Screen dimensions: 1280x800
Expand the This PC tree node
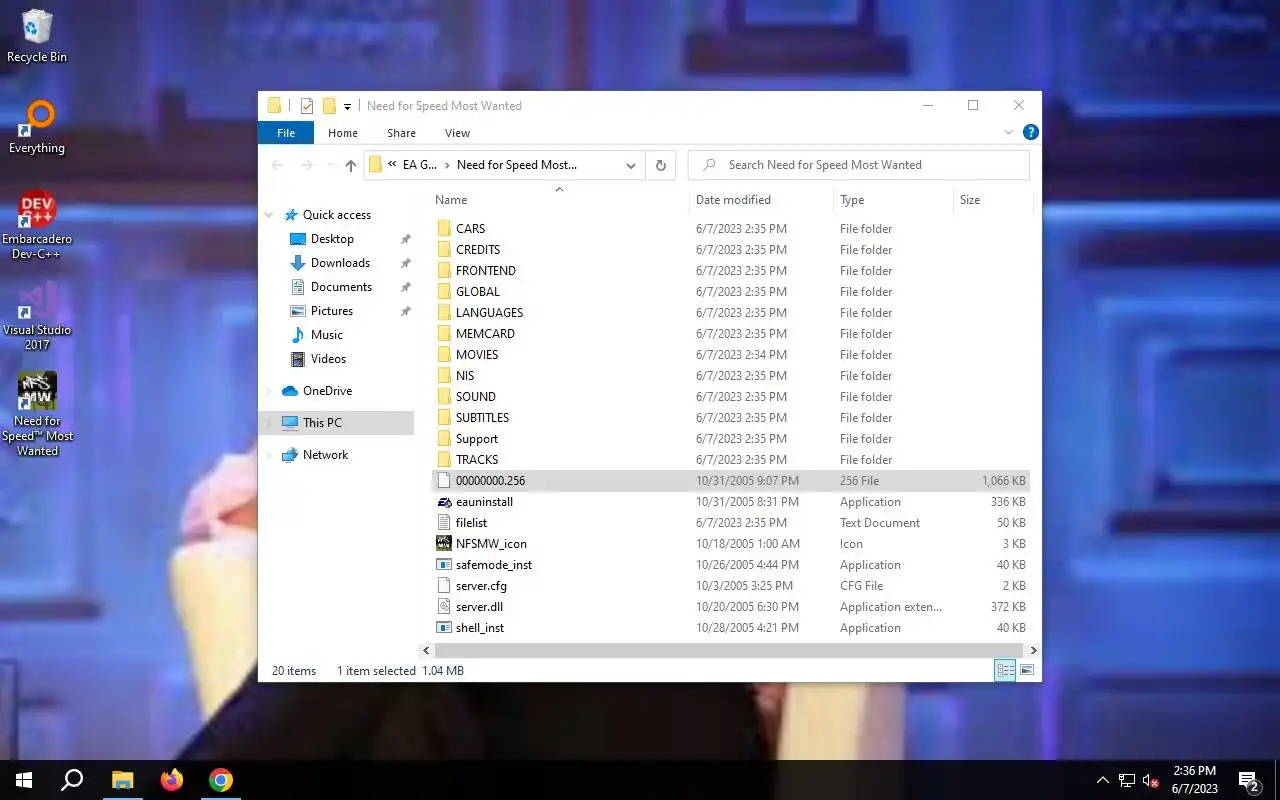pyautogui.click(x=269, y=423)
